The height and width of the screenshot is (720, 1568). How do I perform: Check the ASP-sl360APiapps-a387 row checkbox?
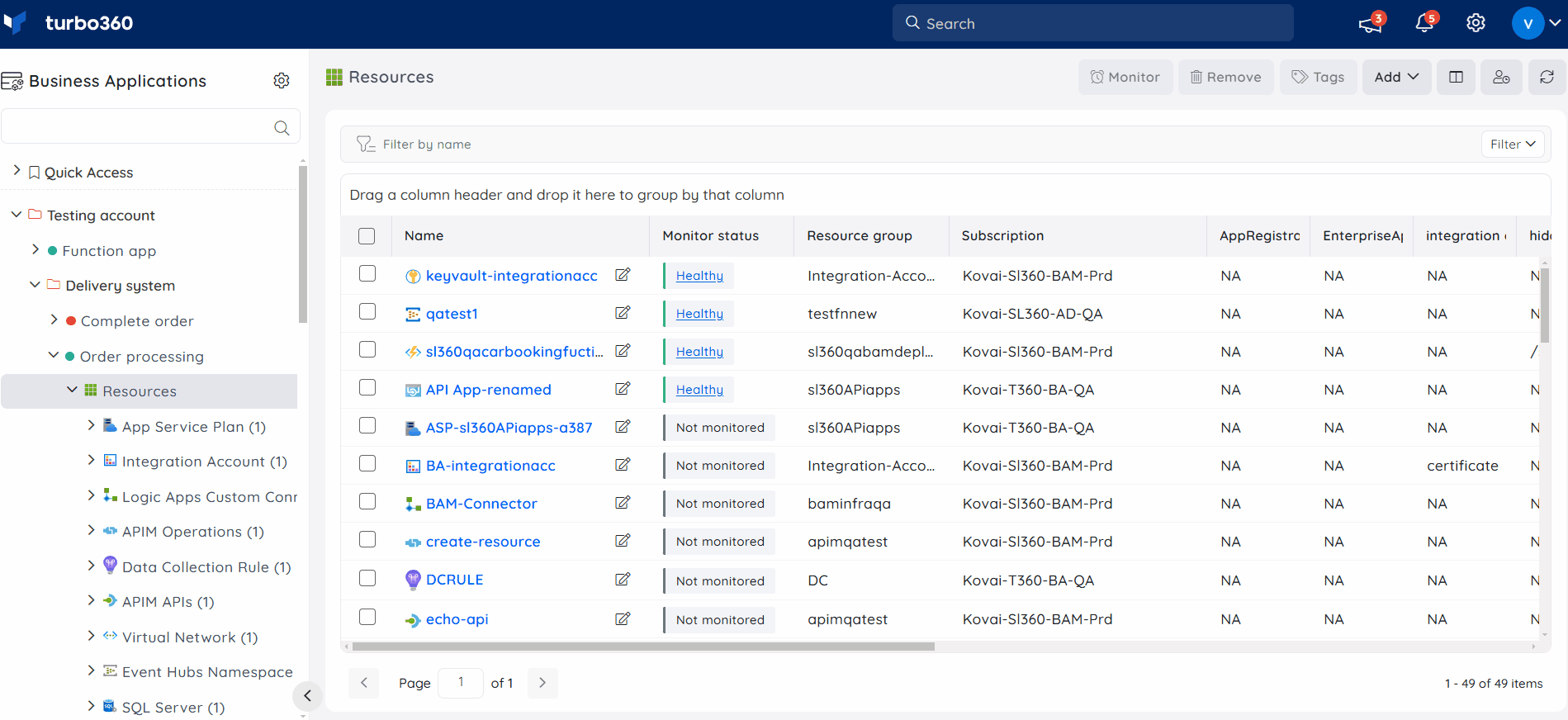(367, 425)
